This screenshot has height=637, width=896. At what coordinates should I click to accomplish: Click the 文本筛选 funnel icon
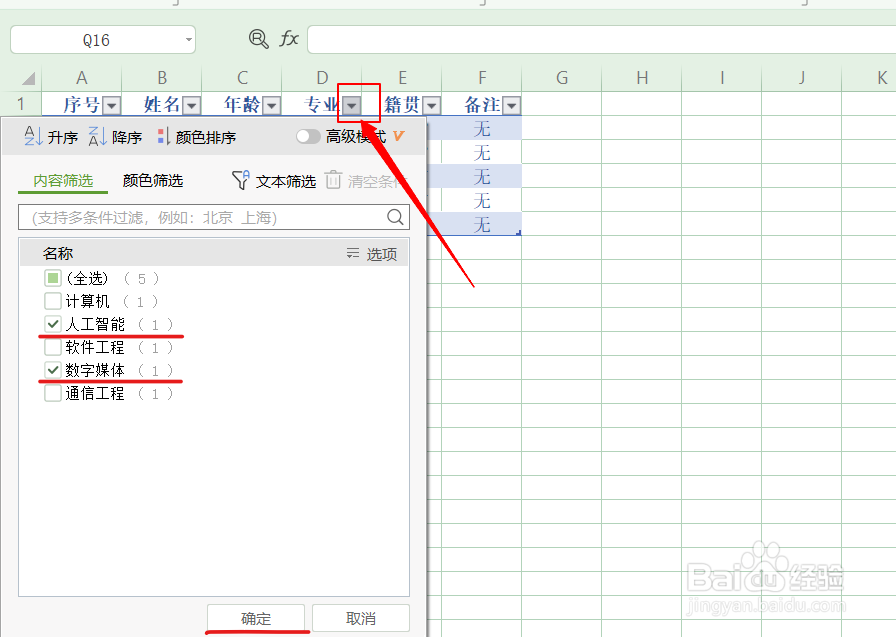[241, 181]
